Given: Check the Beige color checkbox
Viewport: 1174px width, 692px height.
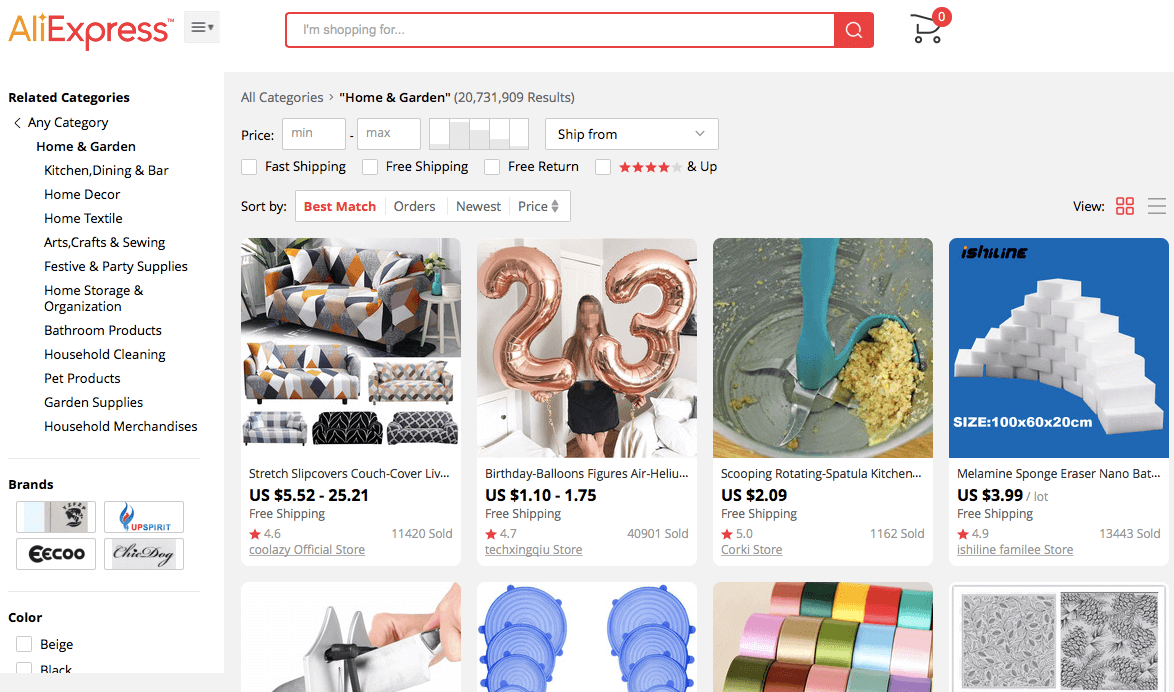Looking at the screenshot, I should 24,644.
